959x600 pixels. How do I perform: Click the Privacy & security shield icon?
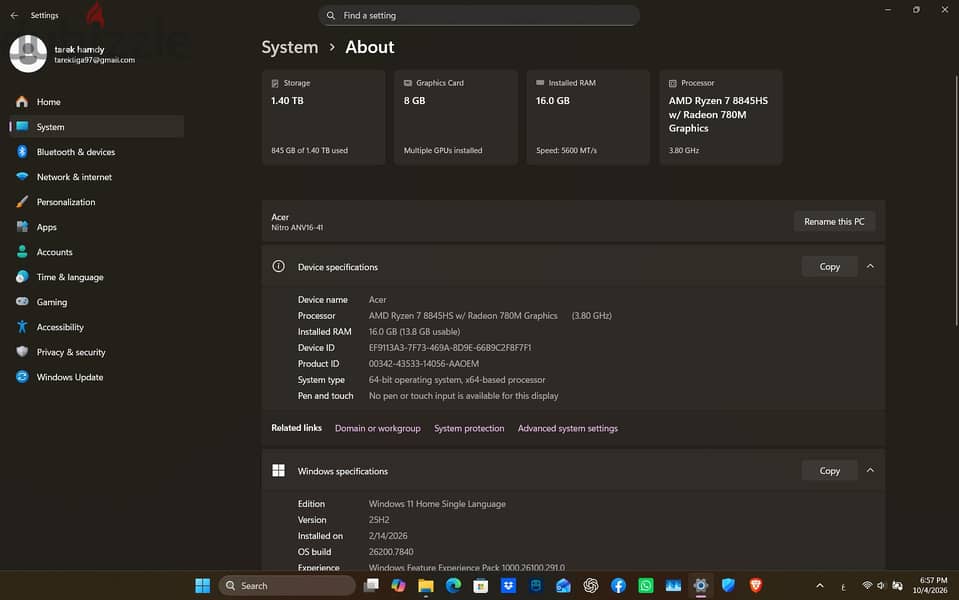tap(22, 352)
